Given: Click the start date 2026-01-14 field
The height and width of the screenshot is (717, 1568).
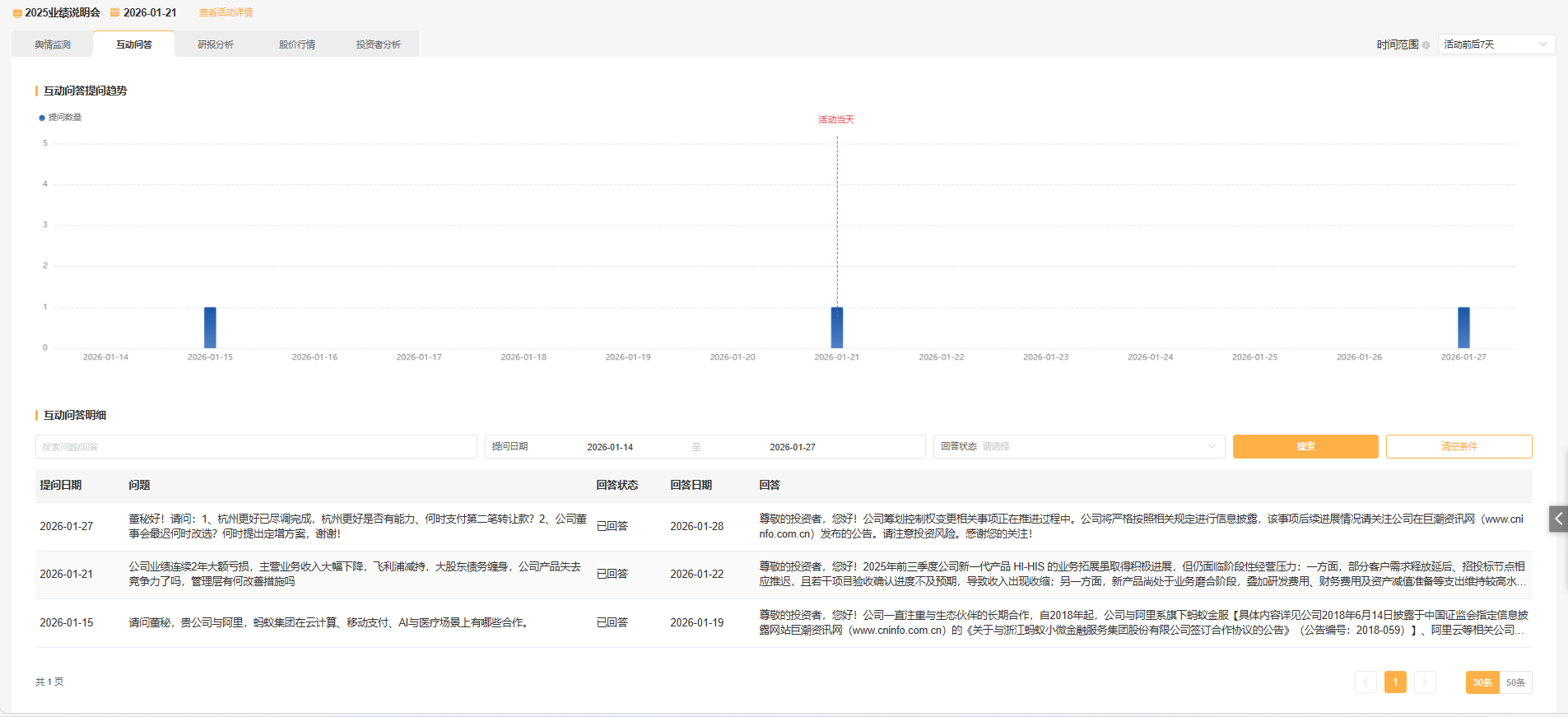Looking at the screenshot, I should click(x=610, y=447).
